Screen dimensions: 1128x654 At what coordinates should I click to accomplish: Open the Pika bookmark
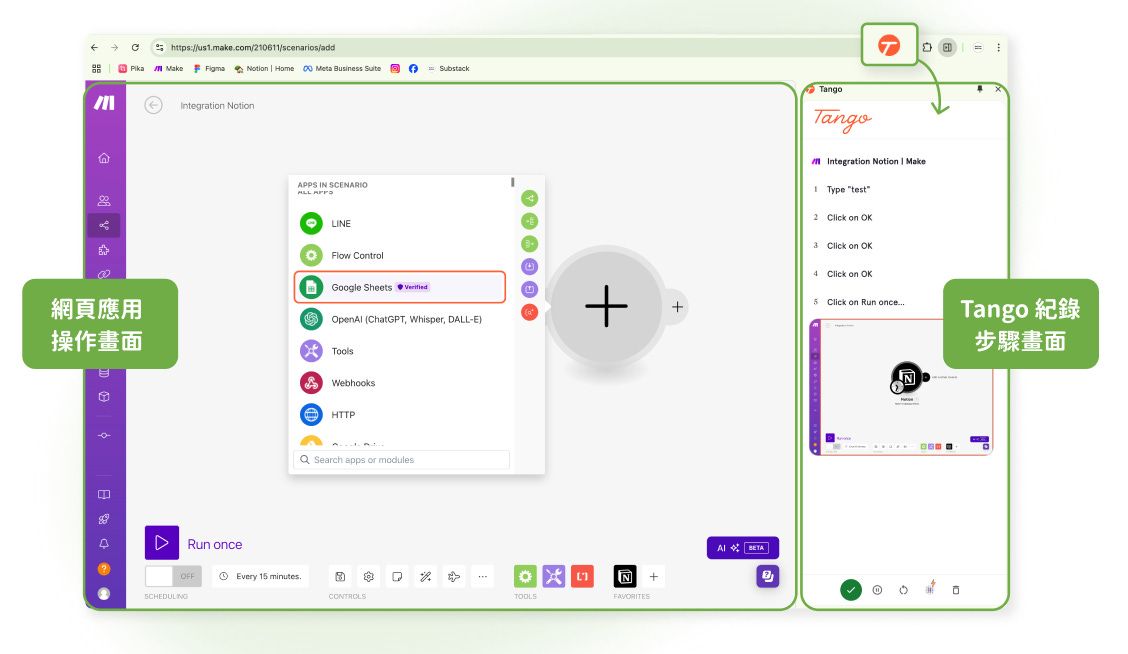coord(132,68)
